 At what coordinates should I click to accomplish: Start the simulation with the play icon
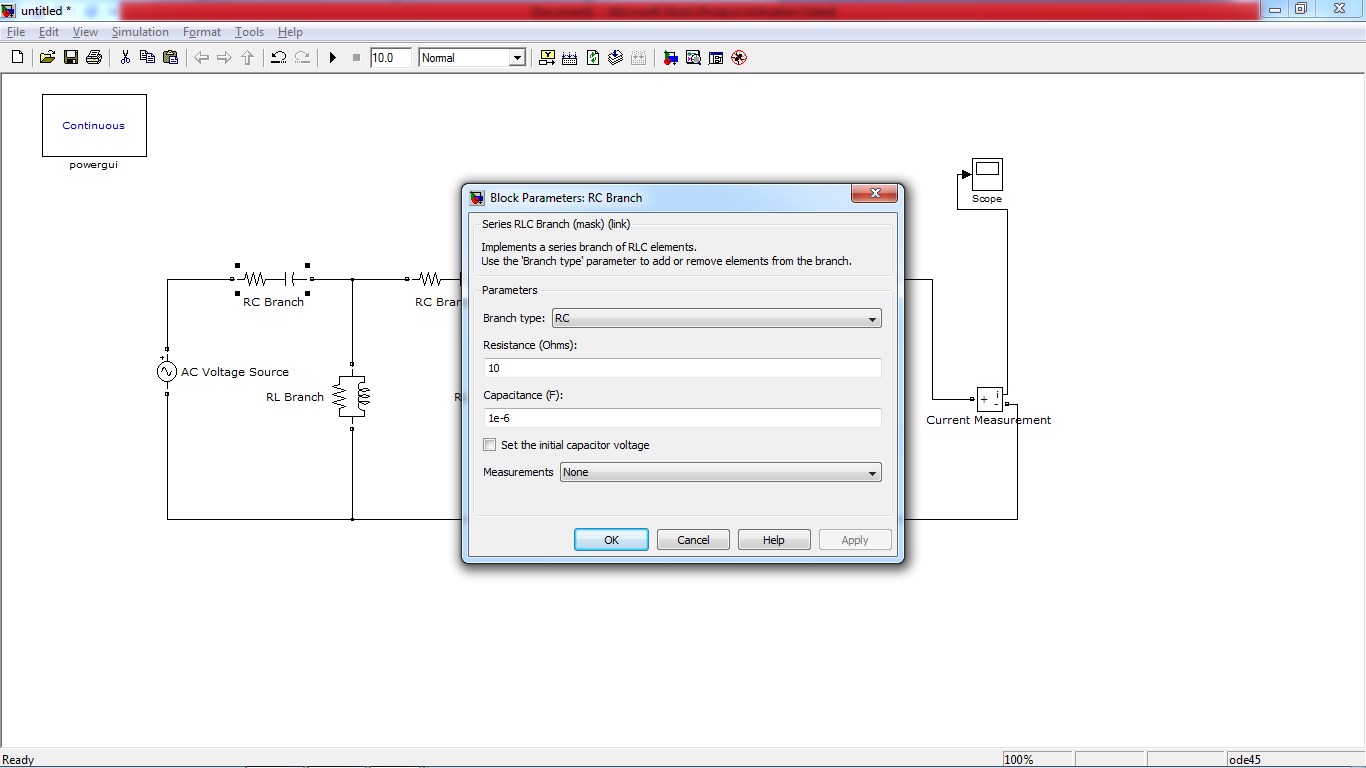pyautogui.click(x=332, y=57)
